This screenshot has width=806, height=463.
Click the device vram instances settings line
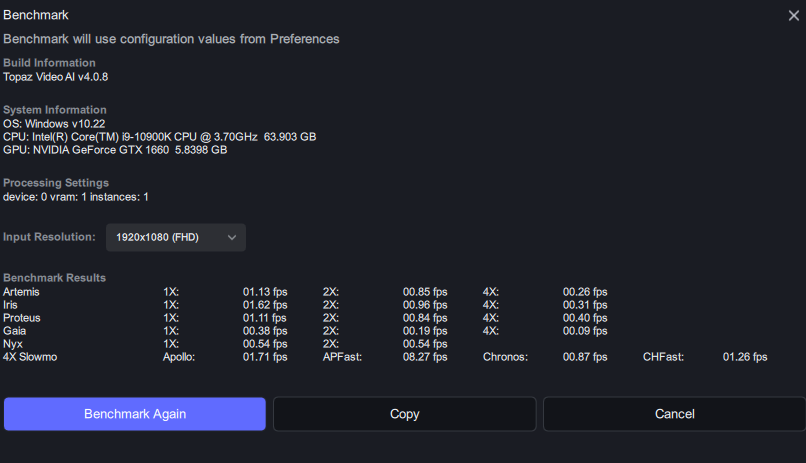(x=76, y=196)
